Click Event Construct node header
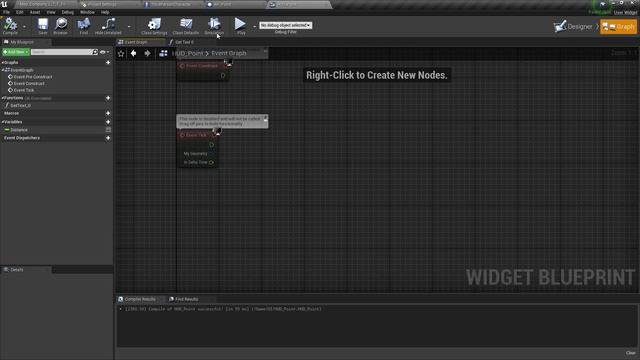This screenshot has height=360, width=640. 202,66
